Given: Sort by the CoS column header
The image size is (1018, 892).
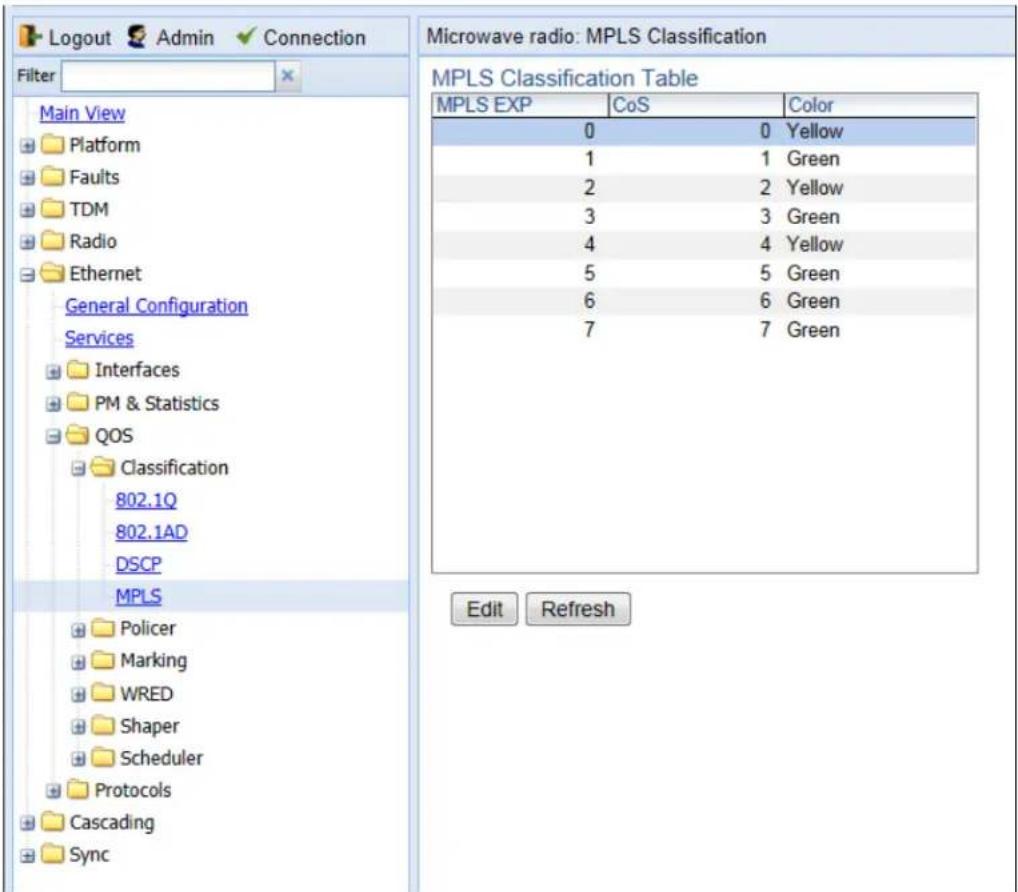Looking at the screenshot, I should tap(696, 105).
